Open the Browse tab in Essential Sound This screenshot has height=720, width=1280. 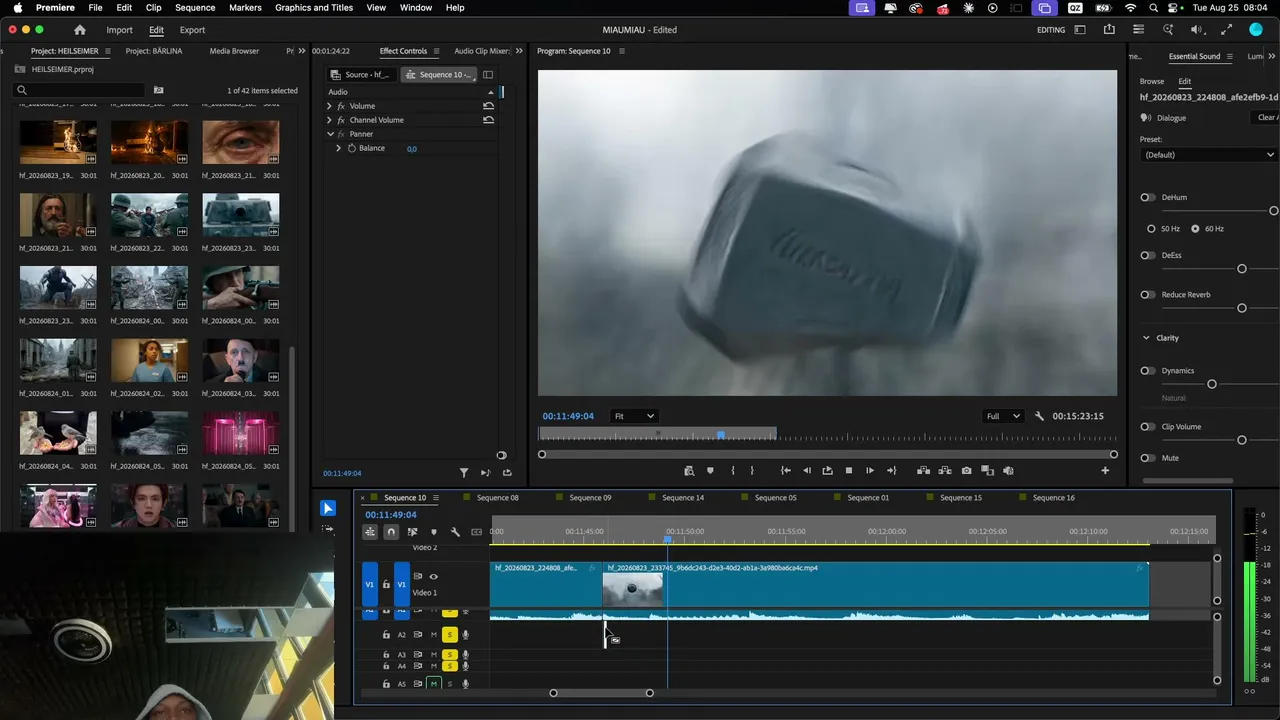coord(1152,82)
